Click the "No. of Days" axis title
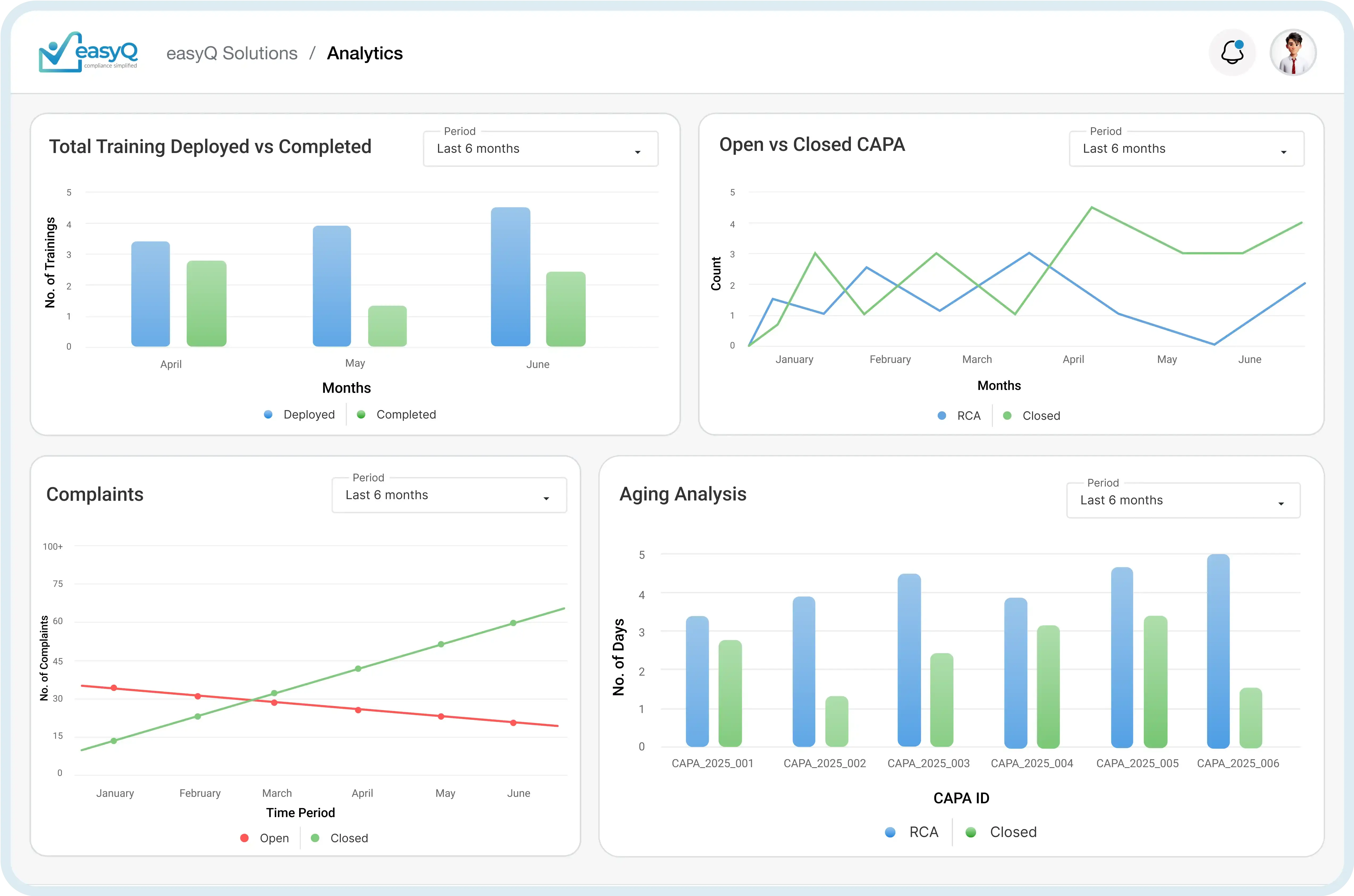This screenshot has height=896, width=1354. coord(618,657)
